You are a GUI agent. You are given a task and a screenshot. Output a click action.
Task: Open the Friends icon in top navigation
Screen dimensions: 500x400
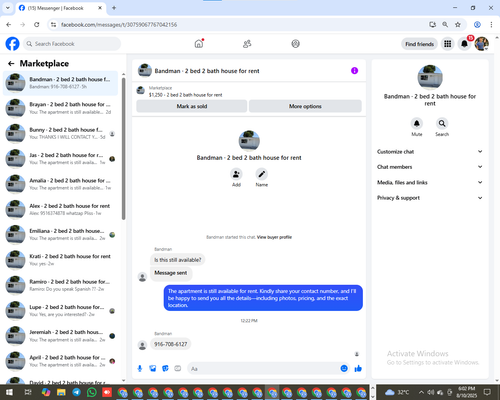[247, 44]
